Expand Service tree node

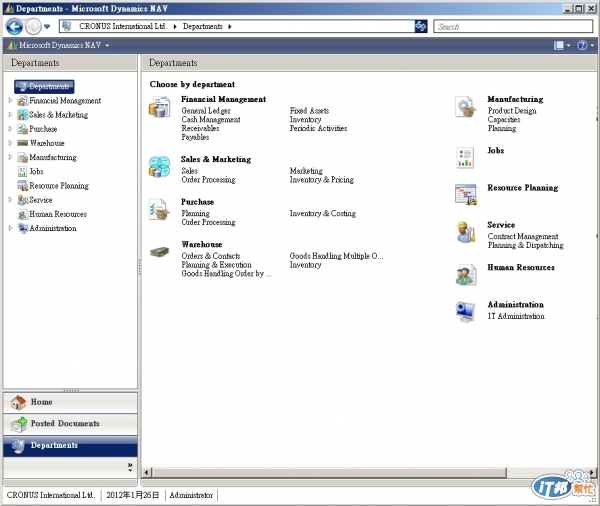coord(10,200)
